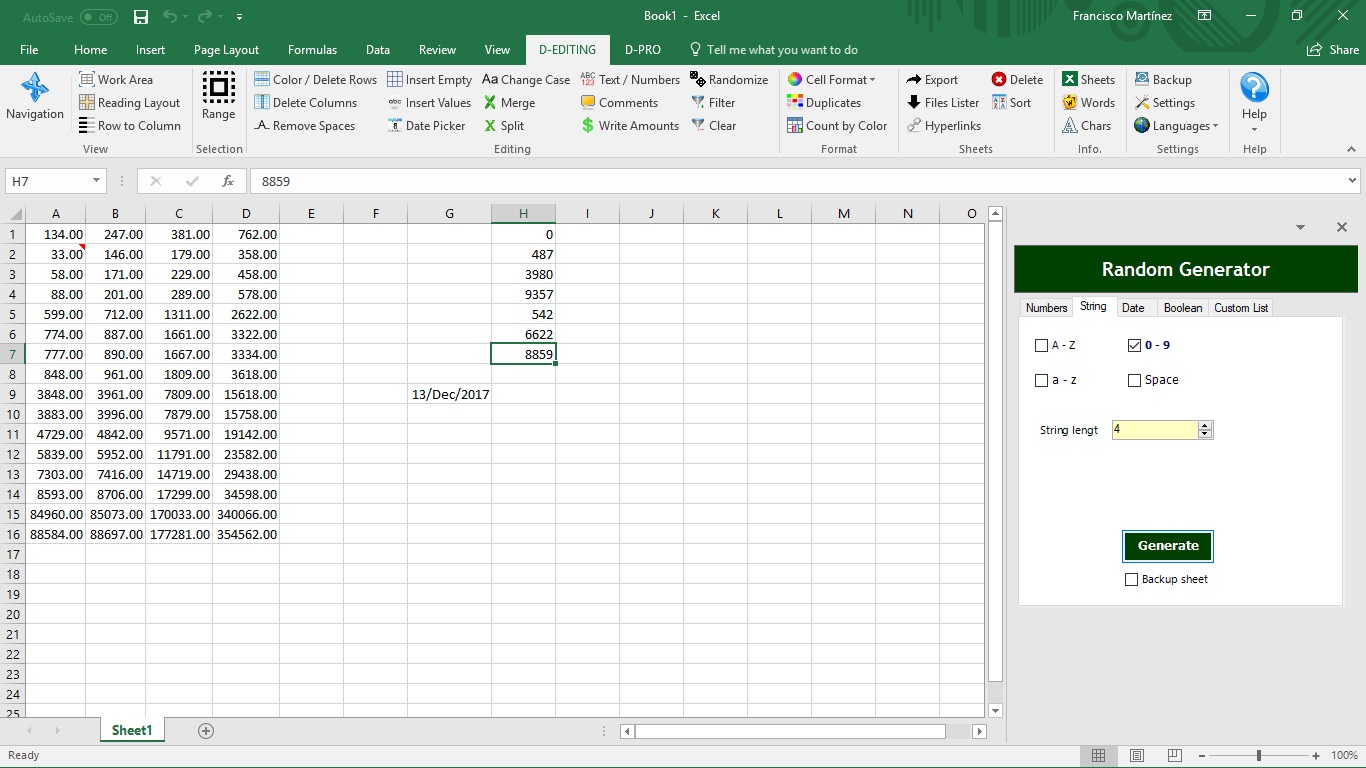Apply the Filter tool

[713, 103]
